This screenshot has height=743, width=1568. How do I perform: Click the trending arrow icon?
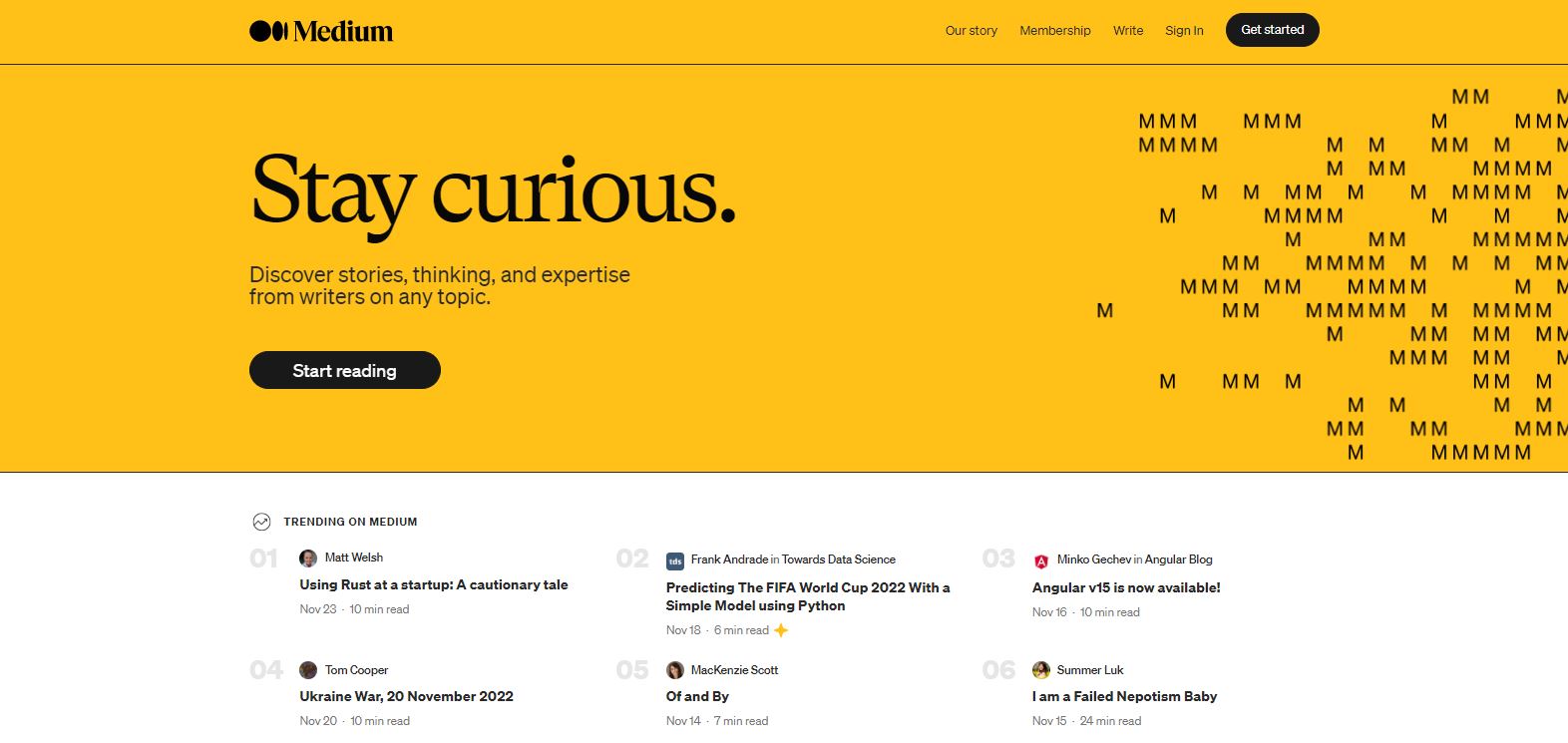(x=261, y=522)
